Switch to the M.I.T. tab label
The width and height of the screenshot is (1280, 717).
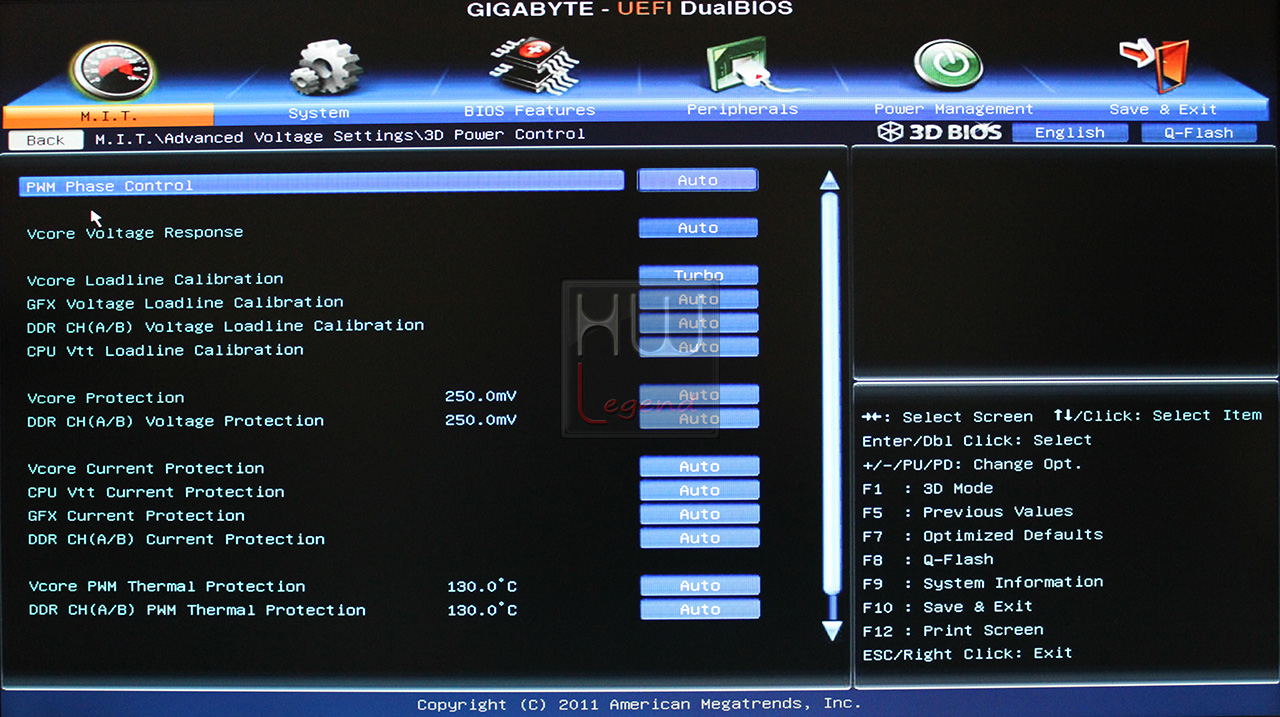[x=109, y=115]
